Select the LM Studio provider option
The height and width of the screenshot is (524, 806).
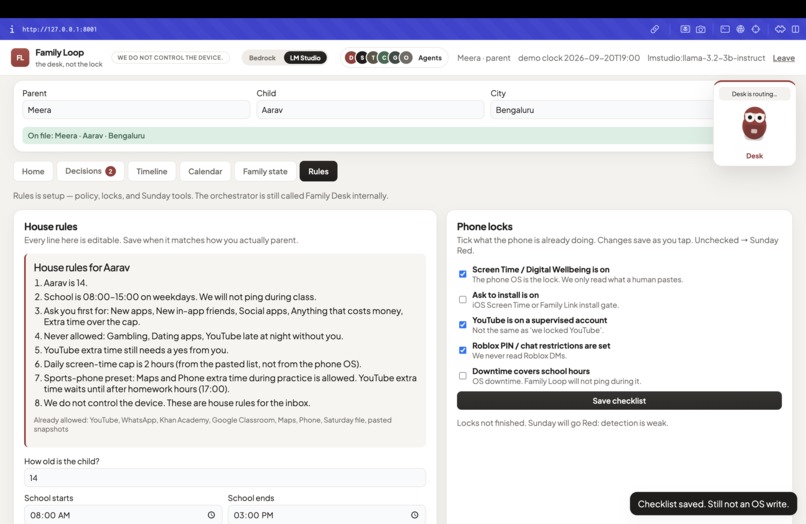pos(305,58)
